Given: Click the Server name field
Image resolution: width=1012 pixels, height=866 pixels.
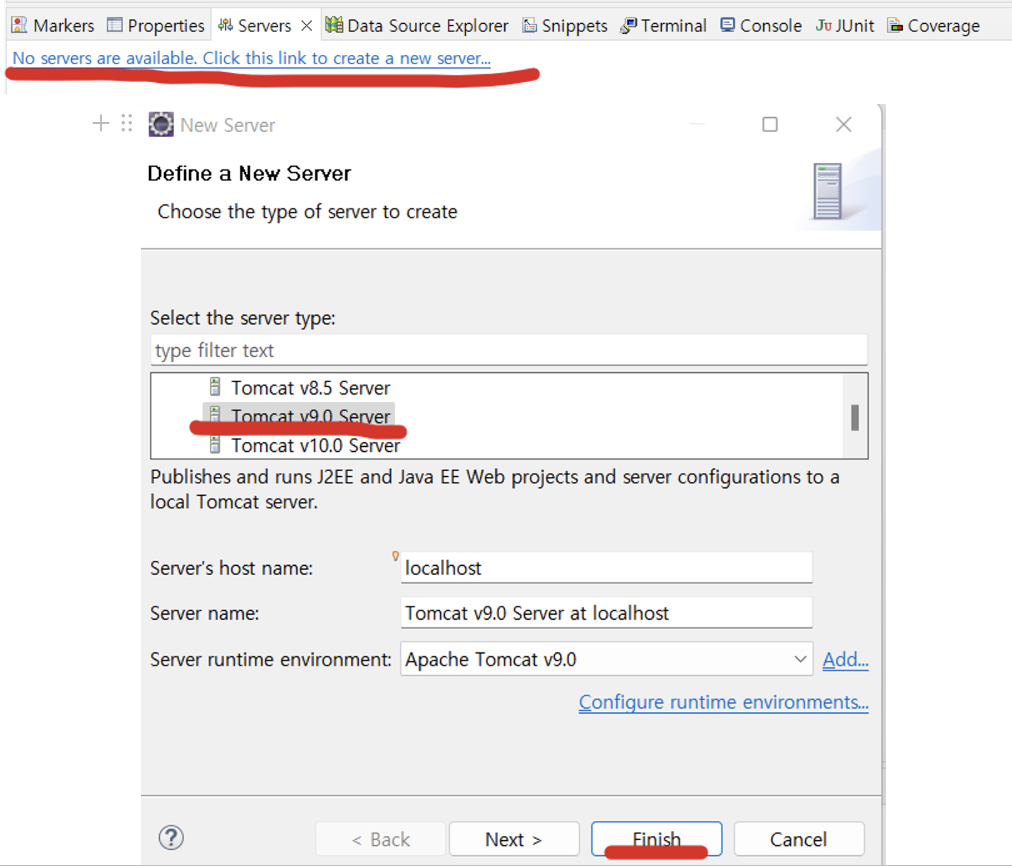Looking at the screenshot, I should (x=606, y=613).
